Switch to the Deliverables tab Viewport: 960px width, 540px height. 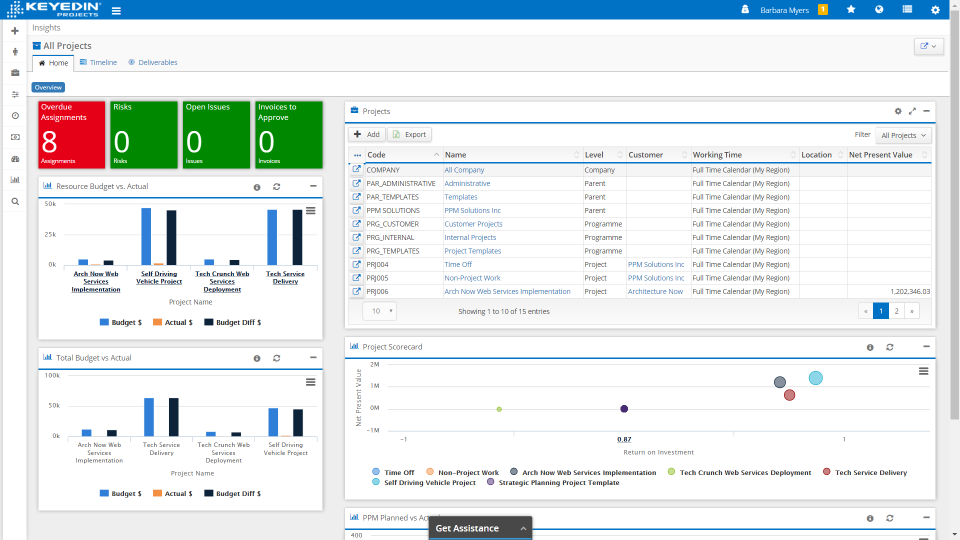point(152,62)
